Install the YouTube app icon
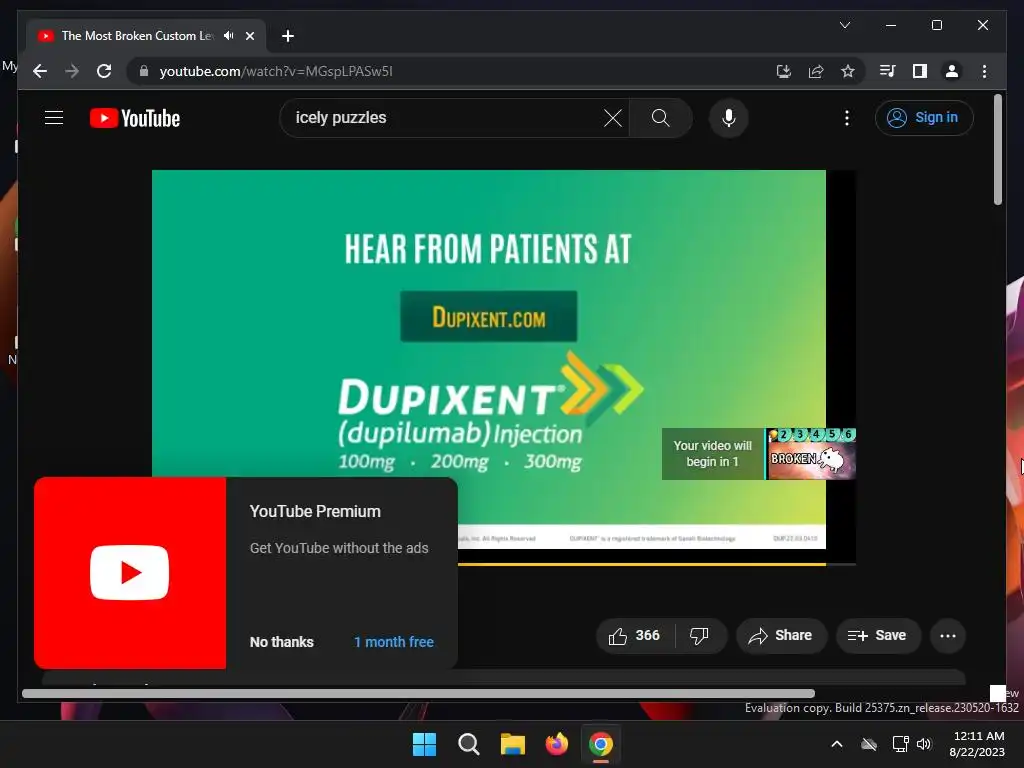 coord(784,71)
